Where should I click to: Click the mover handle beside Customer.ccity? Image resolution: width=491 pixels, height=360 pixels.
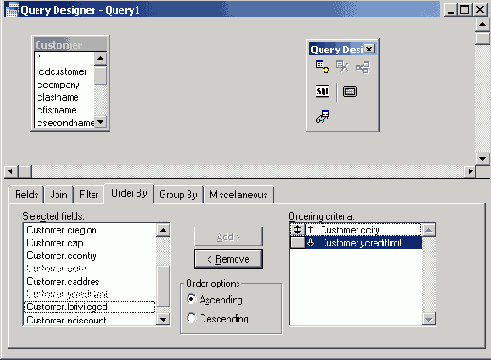(297, 230)
